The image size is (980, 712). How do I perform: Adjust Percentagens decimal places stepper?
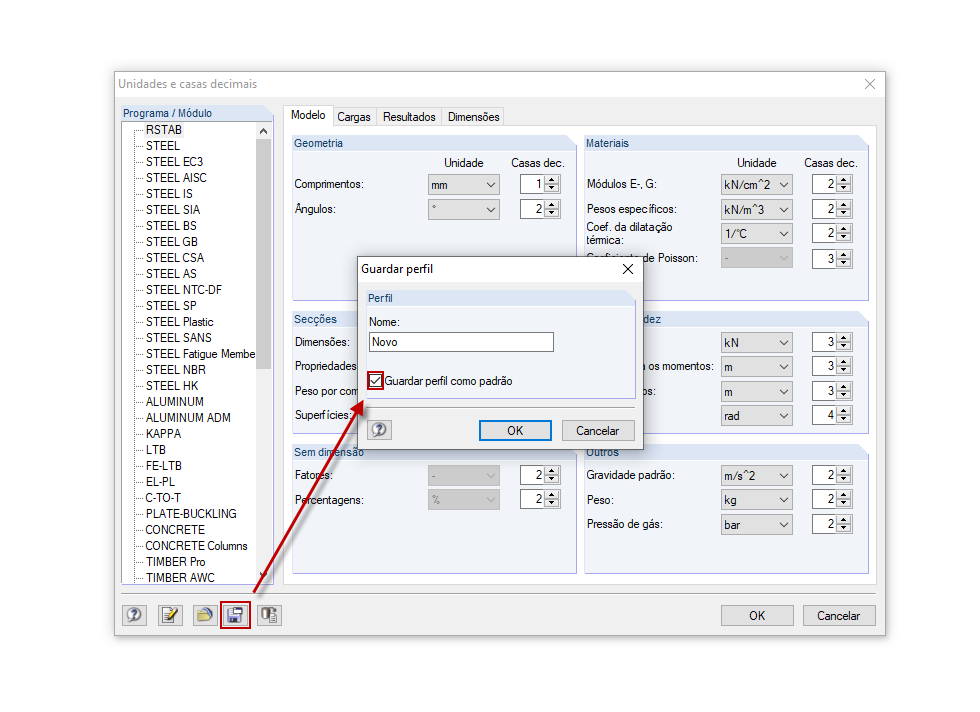tap(551, 499)
